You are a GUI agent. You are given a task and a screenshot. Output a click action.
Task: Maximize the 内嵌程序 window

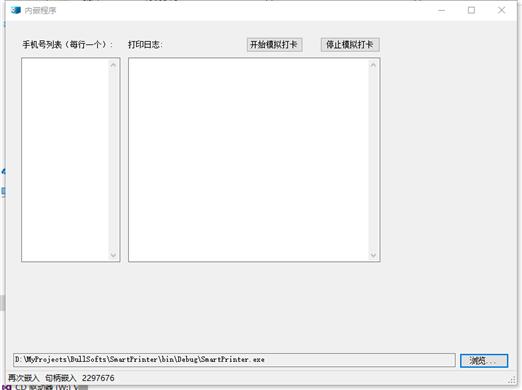[x=471, y=10]
